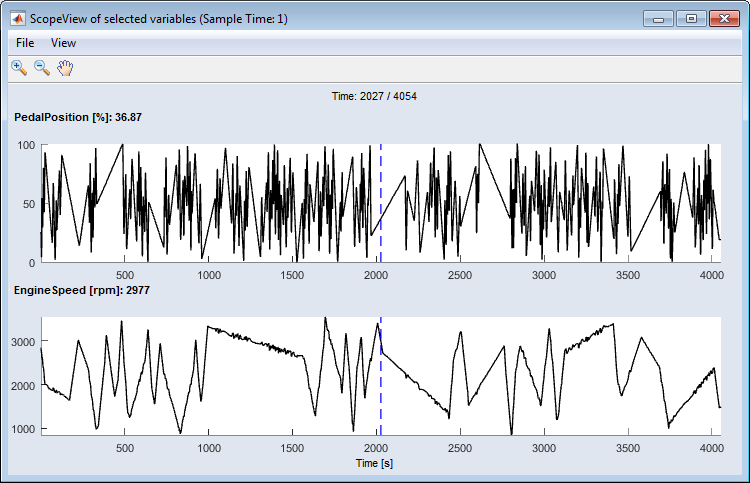The width and height of the screenshot is (750, 483).
Task: Activate the Pan hand tool
Action: [65, 68]
